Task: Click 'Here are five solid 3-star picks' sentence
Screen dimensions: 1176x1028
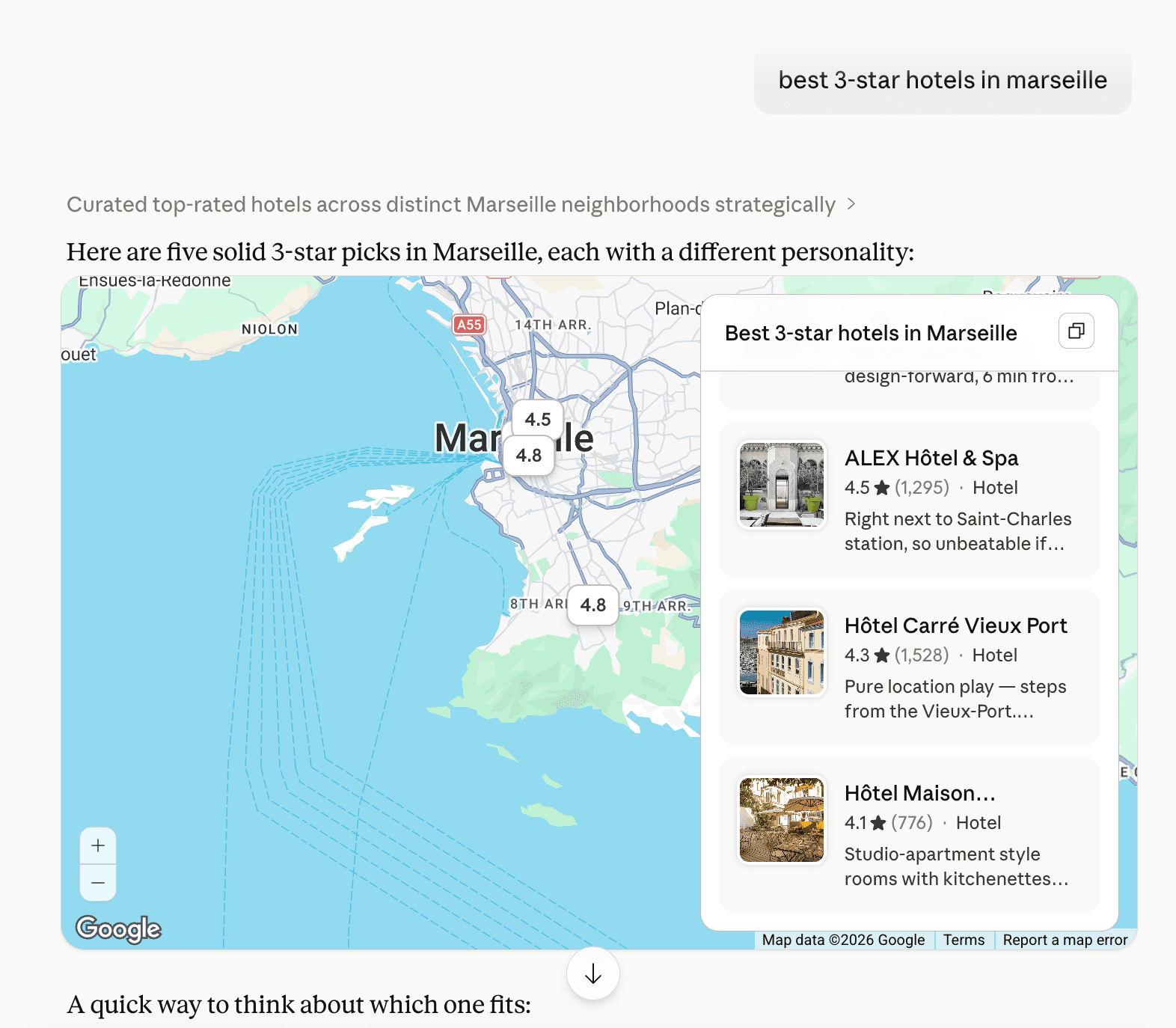Action: (x=490, y=252)
